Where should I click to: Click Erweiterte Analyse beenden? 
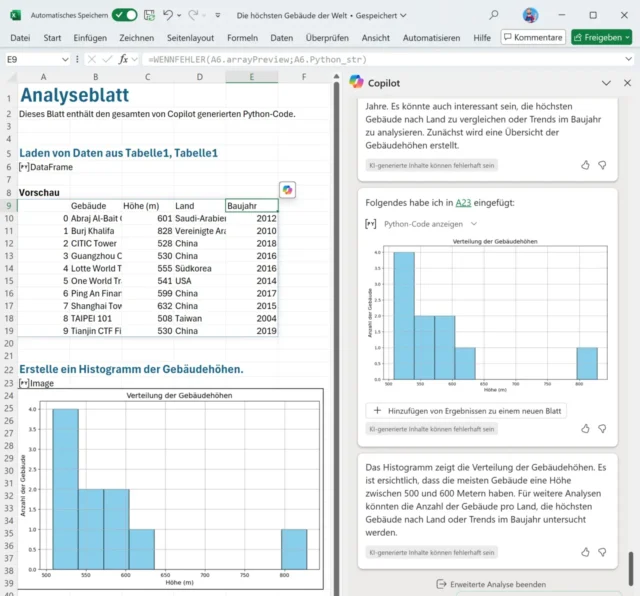(x=496, y=584)
